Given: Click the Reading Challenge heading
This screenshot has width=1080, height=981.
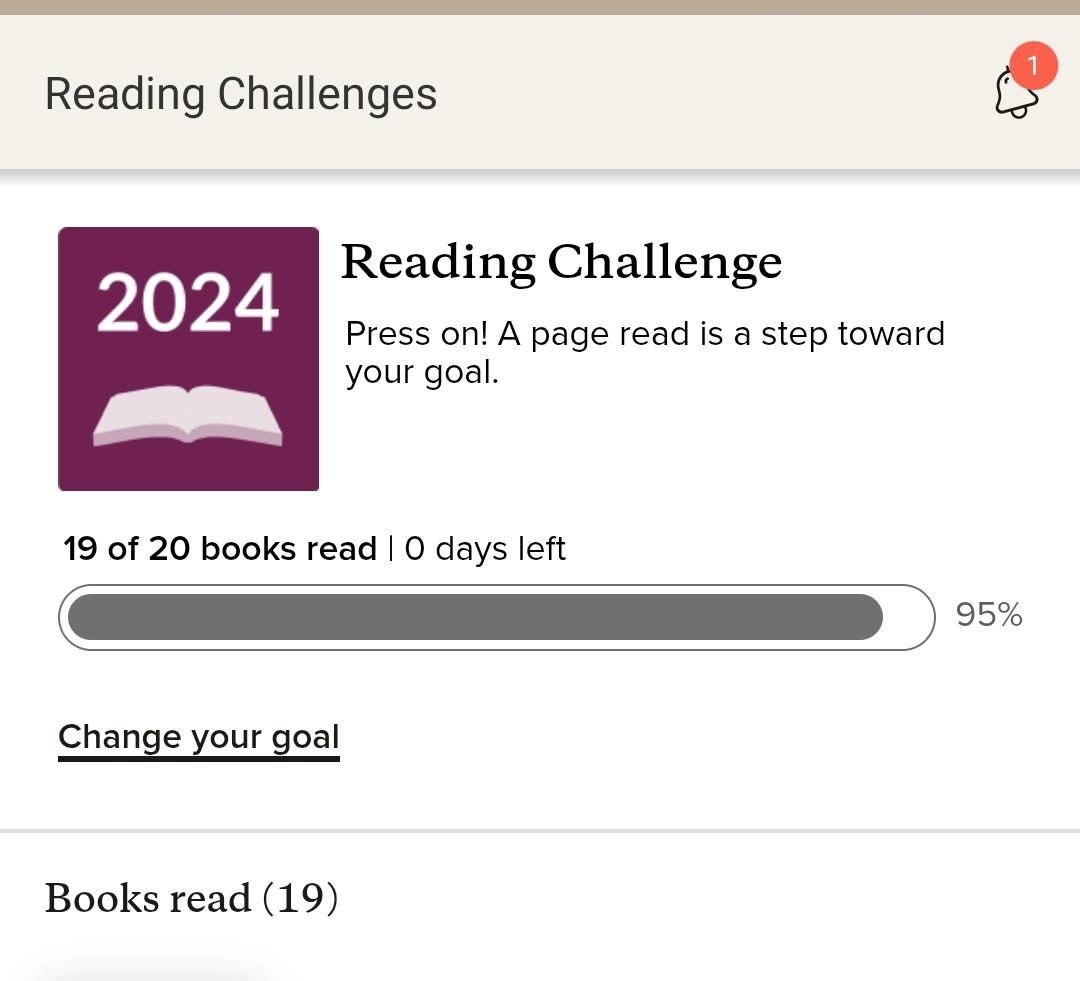Looking at the screenshot, I should 561,262.
